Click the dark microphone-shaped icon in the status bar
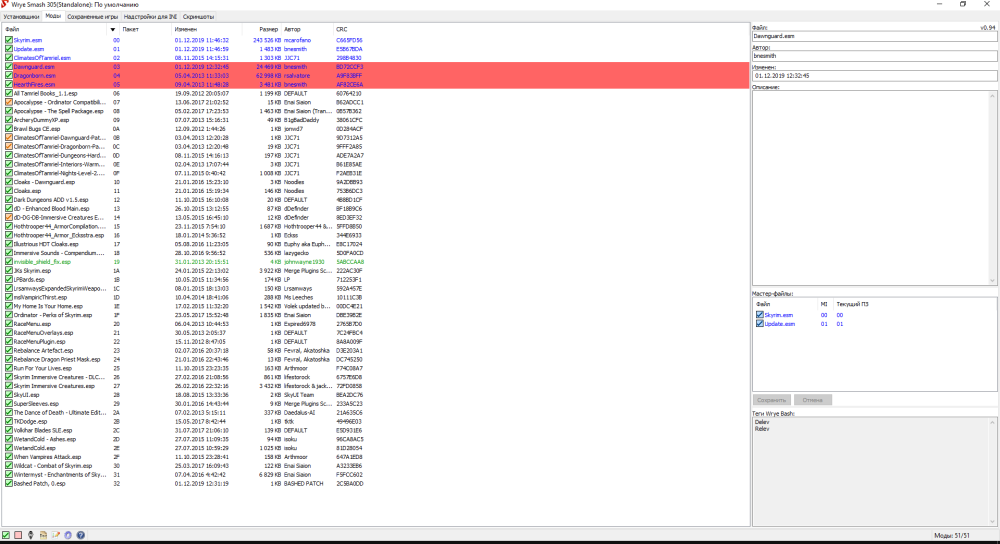 (x=31, y=535)
